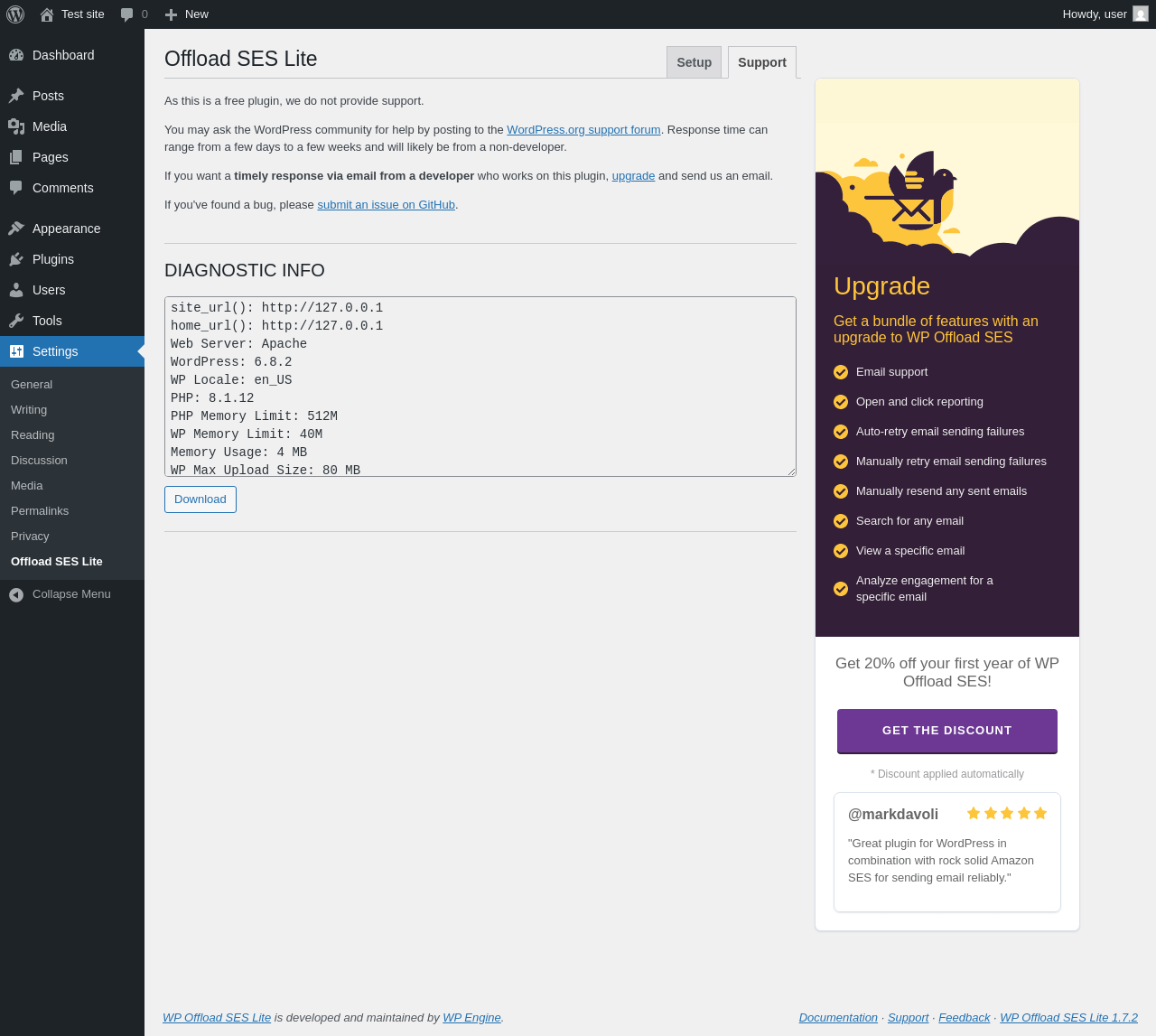
Task: Click the Settings sliders icon
Action: tap(16, 351)
